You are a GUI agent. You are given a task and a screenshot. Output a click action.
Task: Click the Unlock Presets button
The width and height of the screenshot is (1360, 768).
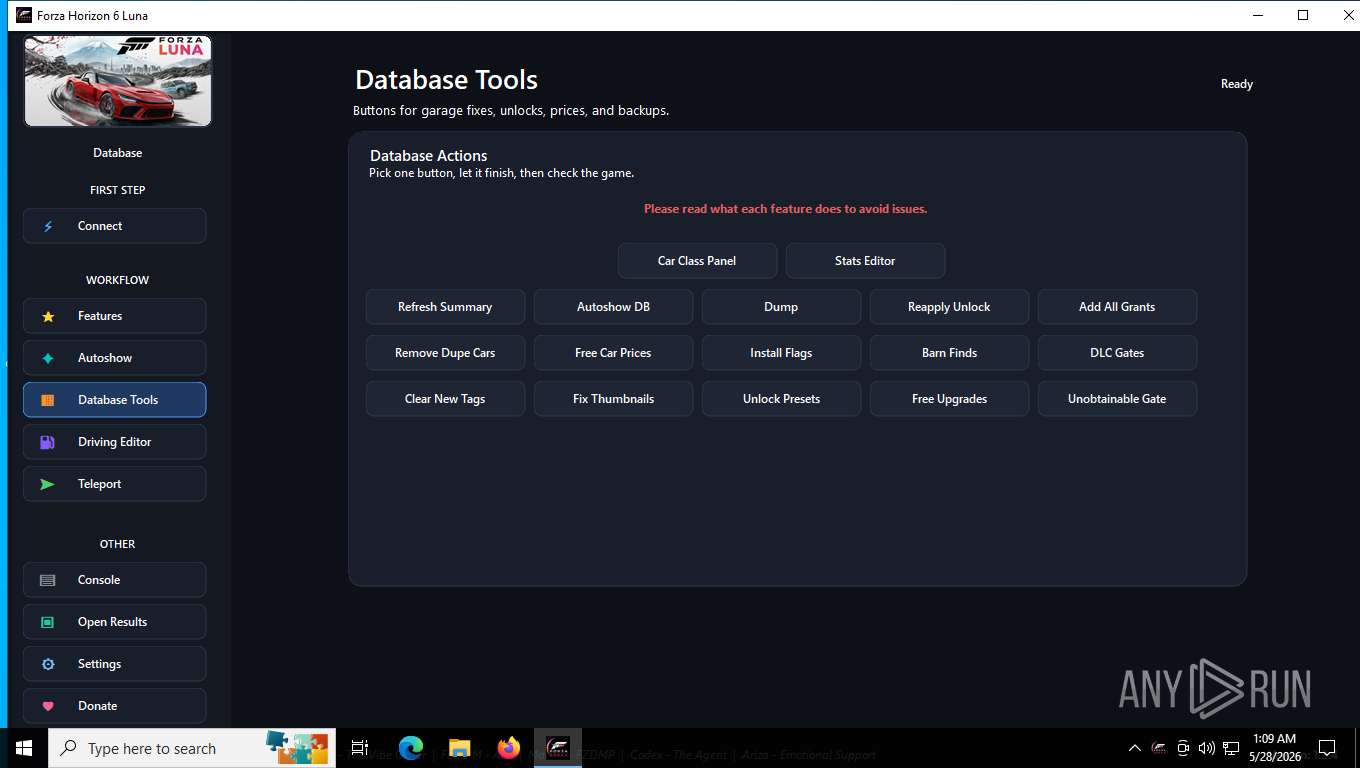coord(781,399)
